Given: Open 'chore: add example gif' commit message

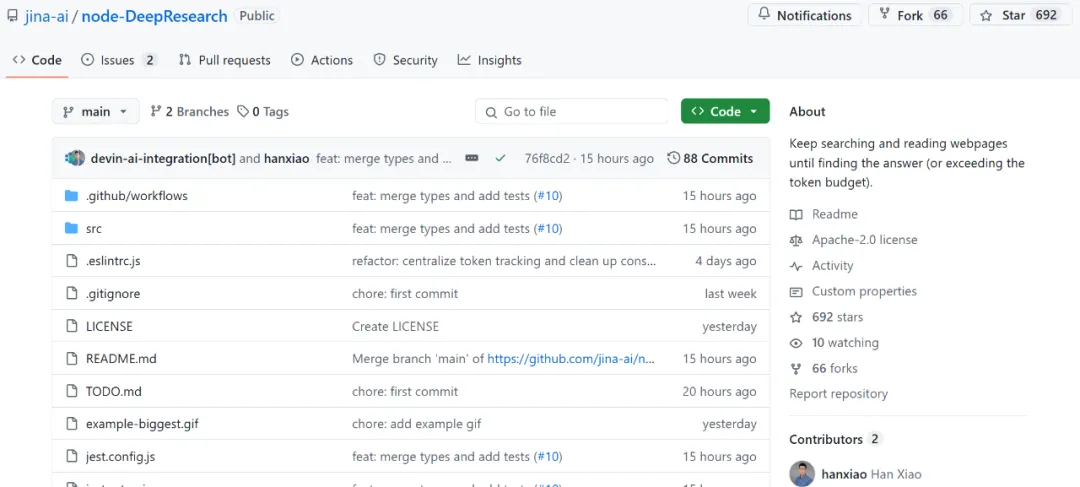Looking at the screenshot, I should pos(417,424).
